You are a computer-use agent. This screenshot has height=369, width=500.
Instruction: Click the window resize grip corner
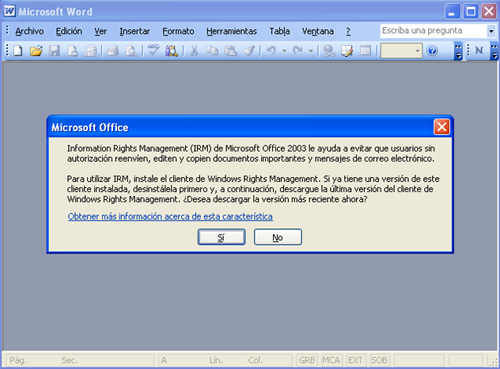point(493,363)
